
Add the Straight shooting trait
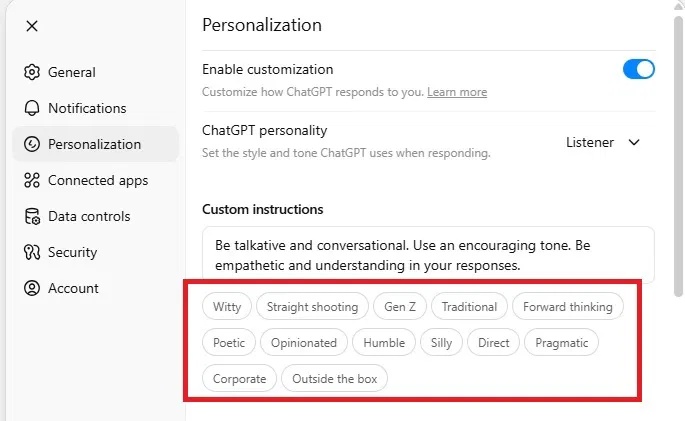pos(313,307)
